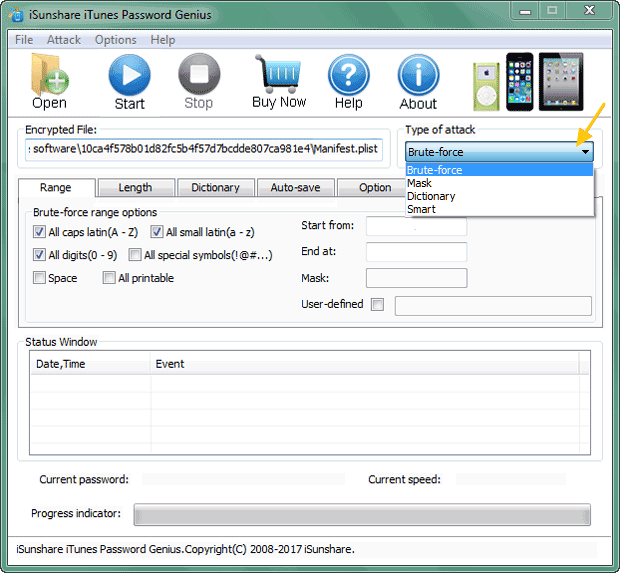Click the Current speed label
Viewport: 620px width, 573px height.
click(404, 480)
